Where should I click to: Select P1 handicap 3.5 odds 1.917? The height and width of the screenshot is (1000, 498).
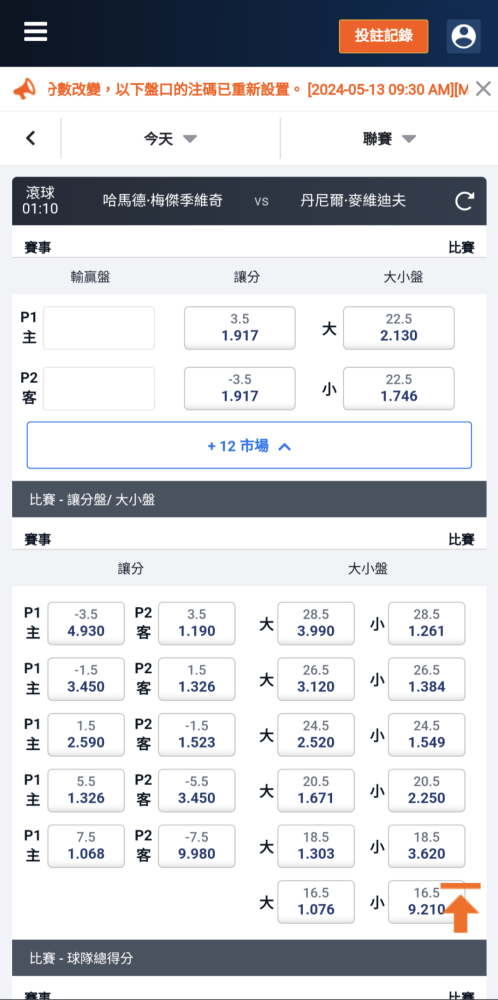(240, 328)
